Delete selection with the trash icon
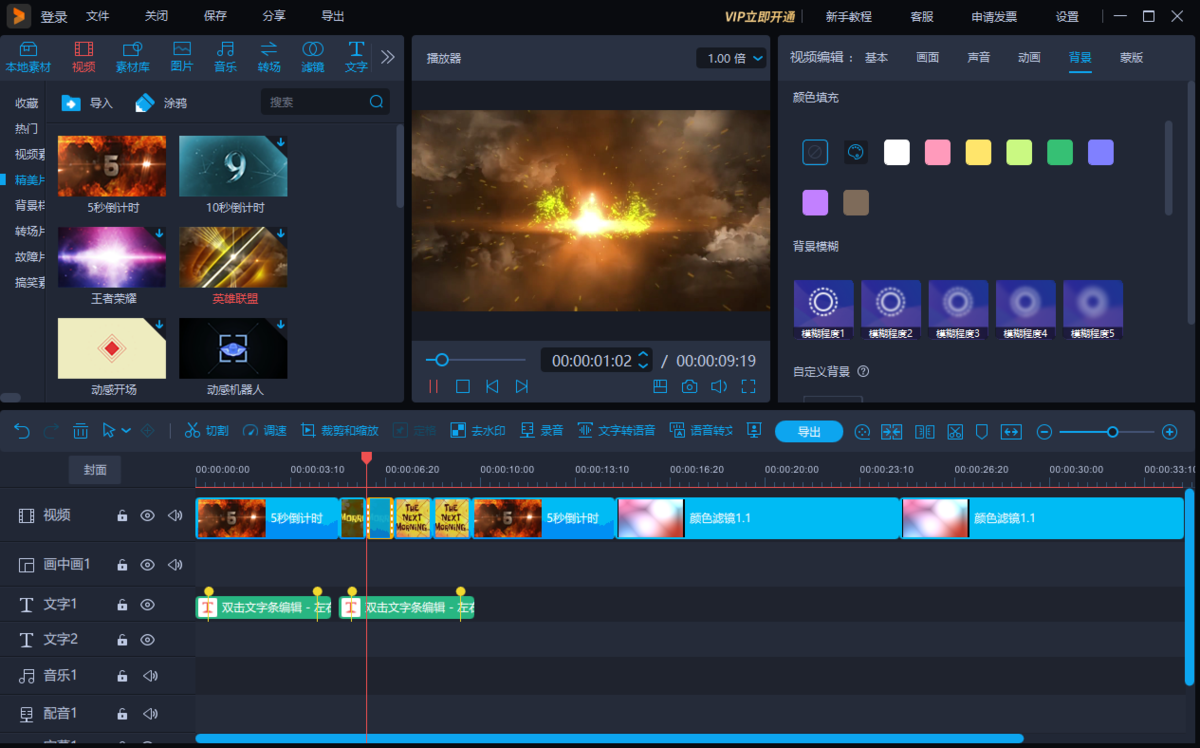 coord(81,431)
